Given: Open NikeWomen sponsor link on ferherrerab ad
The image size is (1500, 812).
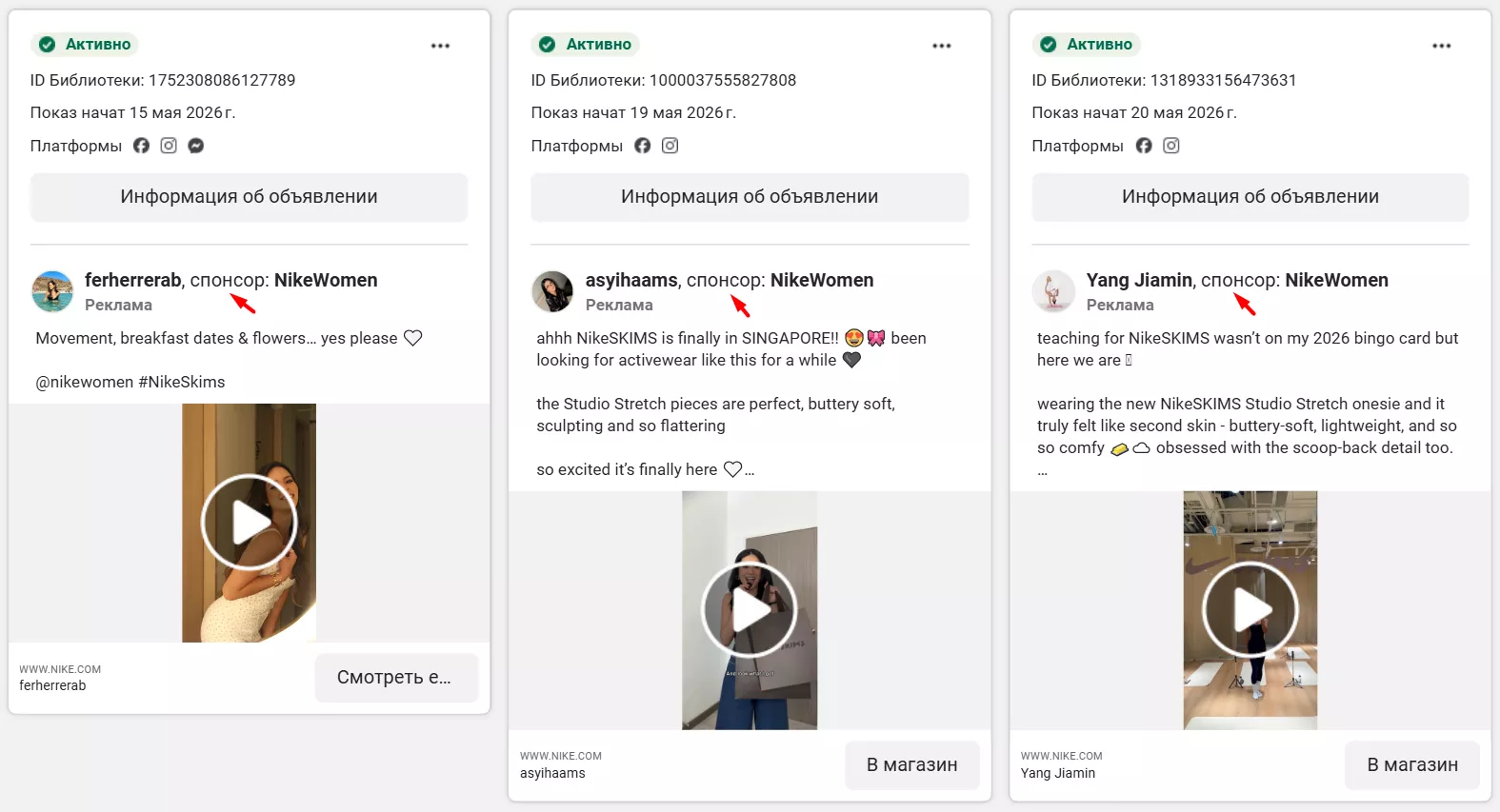Looking at the screenshot, I should point(326,280).
